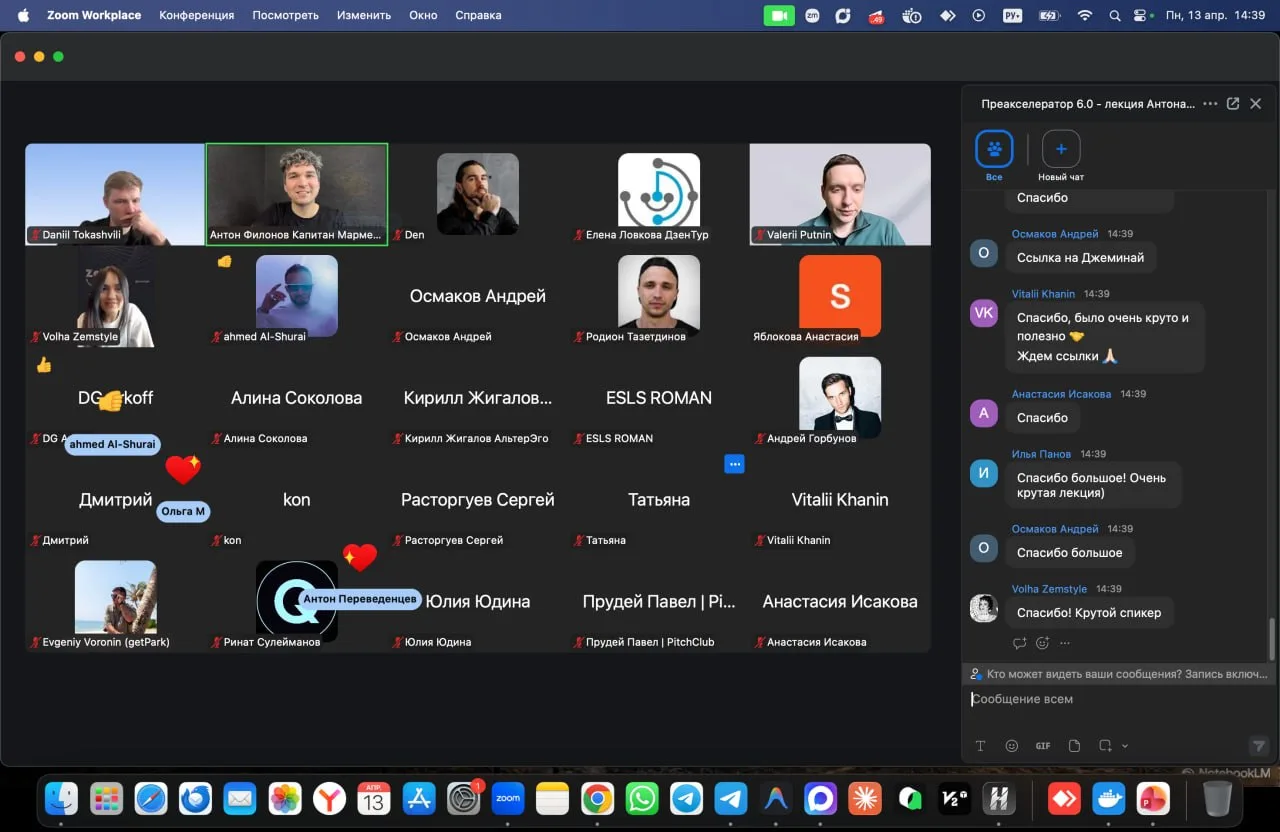
Task: Open Google Chrome from the Dock
Action: pyautogui.click(x=597, y=798)
